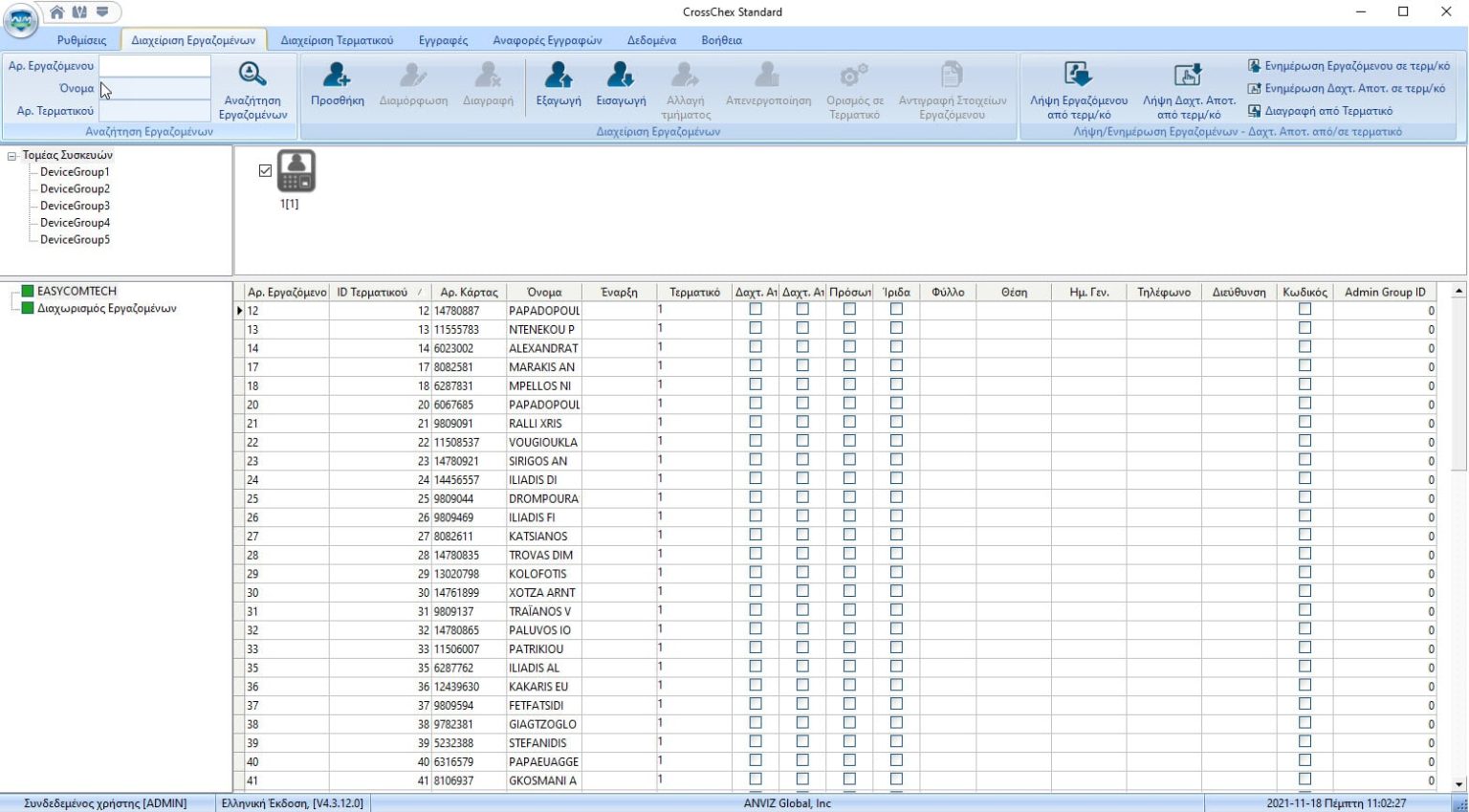Click the Εισαγωγή import icon
Image resolution: width=1469 pixels, height=812 pixels.
point(621,76)
